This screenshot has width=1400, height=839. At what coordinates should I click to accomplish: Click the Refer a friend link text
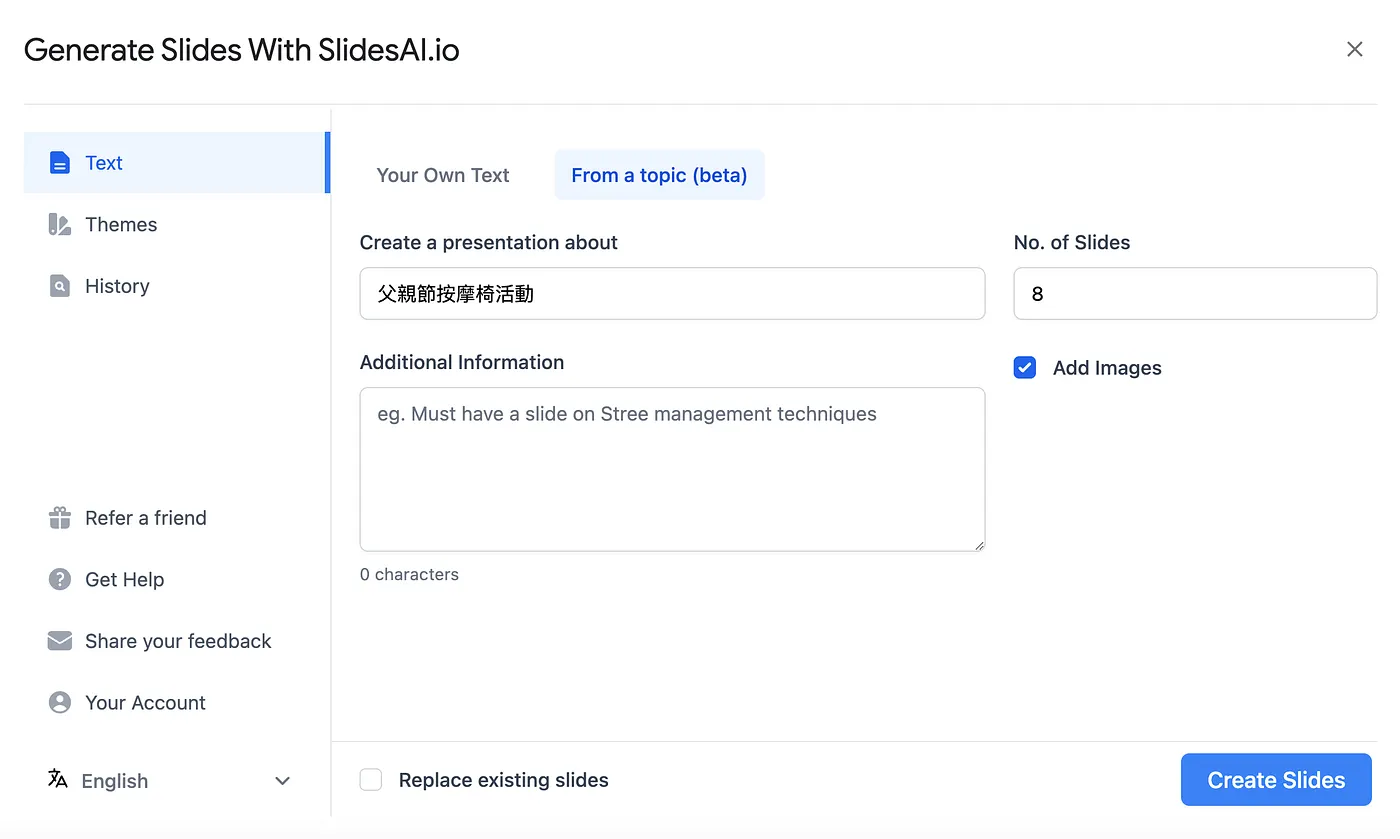click(x=146, y=518)
